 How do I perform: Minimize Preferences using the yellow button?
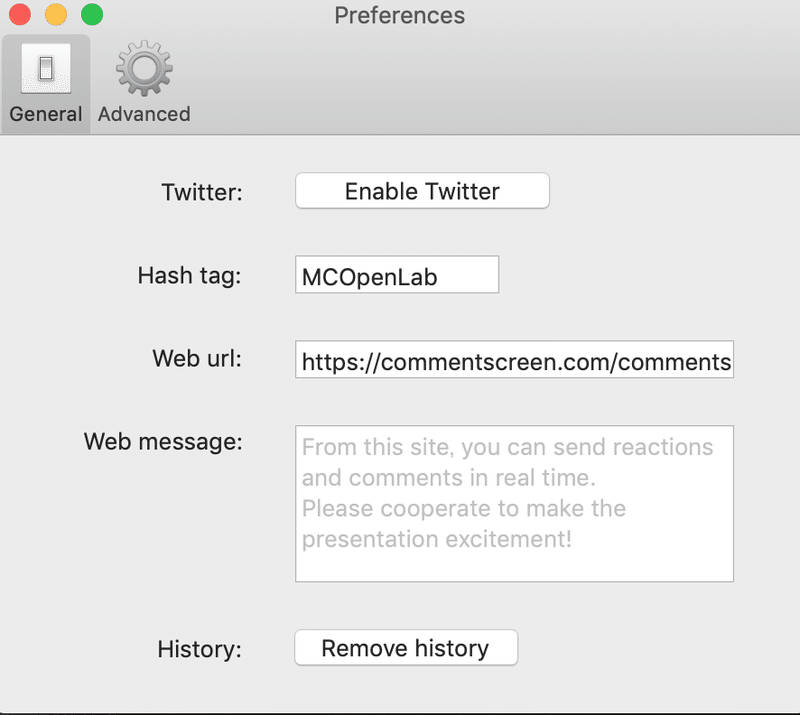pyautogui.click(x=56, y=14)
